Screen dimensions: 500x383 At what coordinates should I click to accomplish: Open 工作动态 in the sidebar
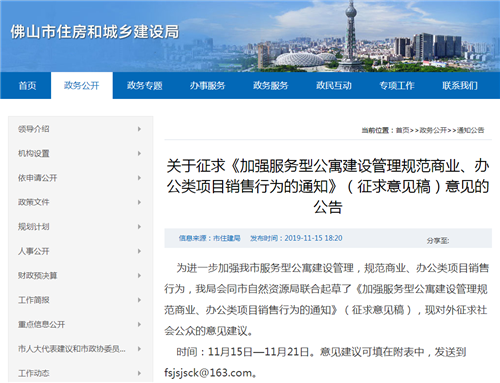coord(34,373)
